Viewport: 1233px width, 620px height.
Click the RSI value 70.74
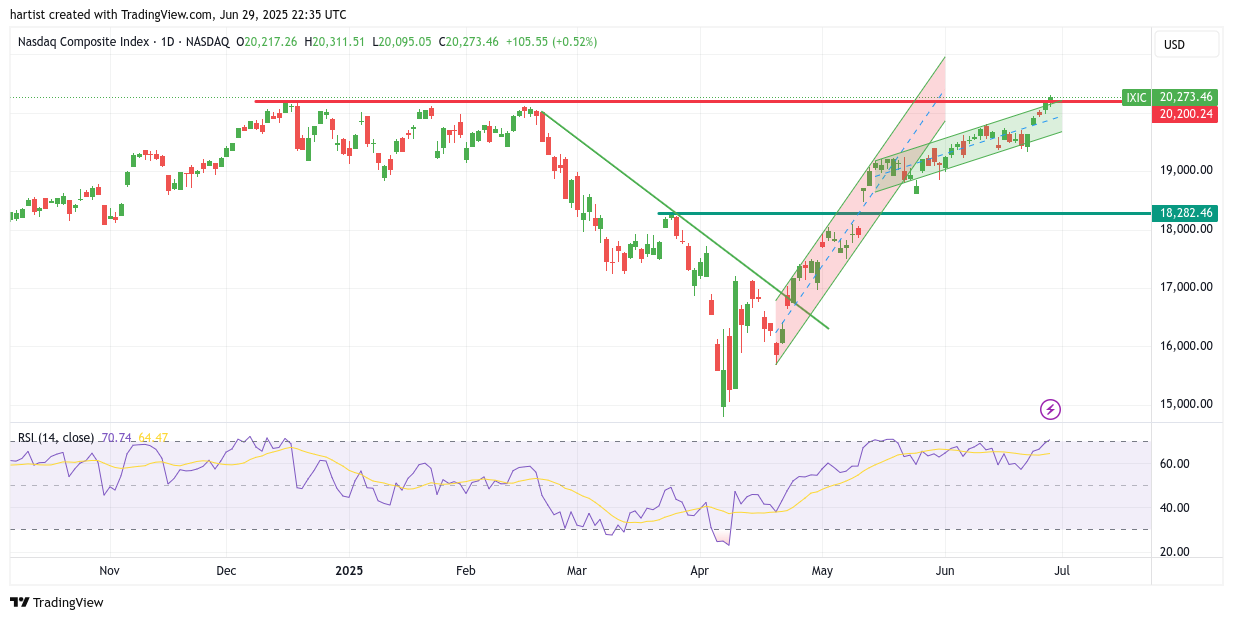pos(116,438)
